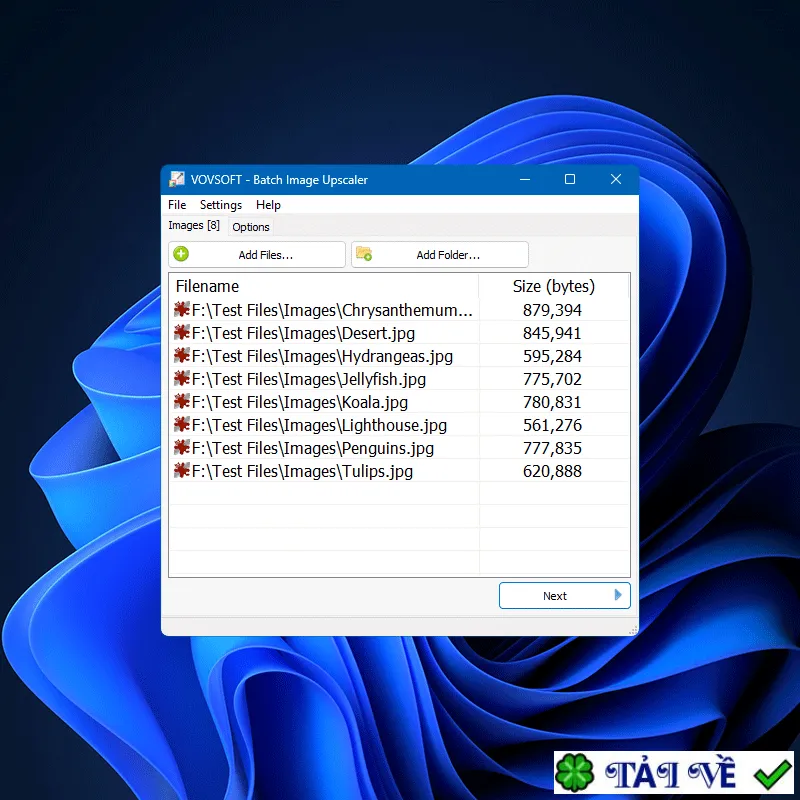Image resolution: width=800 pixels, height=800 pixels.
Task: Click the Filename column header
Action: (x=324, y=286)
